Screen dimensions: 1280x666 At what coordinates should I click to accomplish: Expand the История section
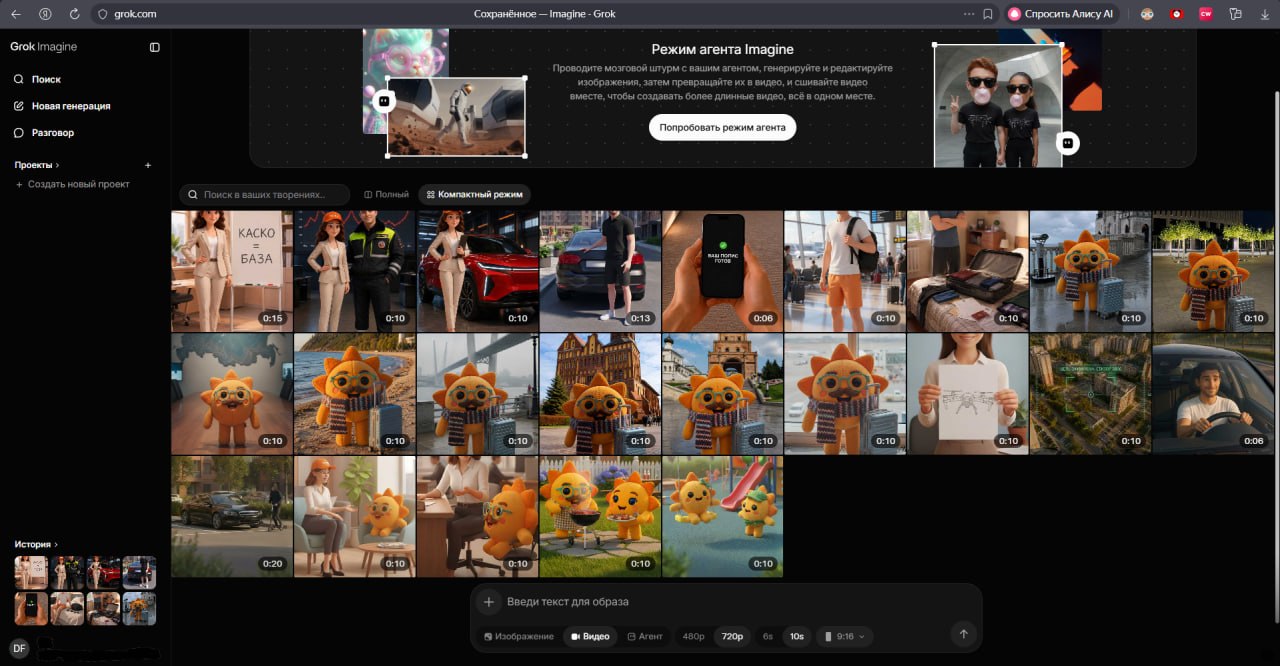[36, 544]
